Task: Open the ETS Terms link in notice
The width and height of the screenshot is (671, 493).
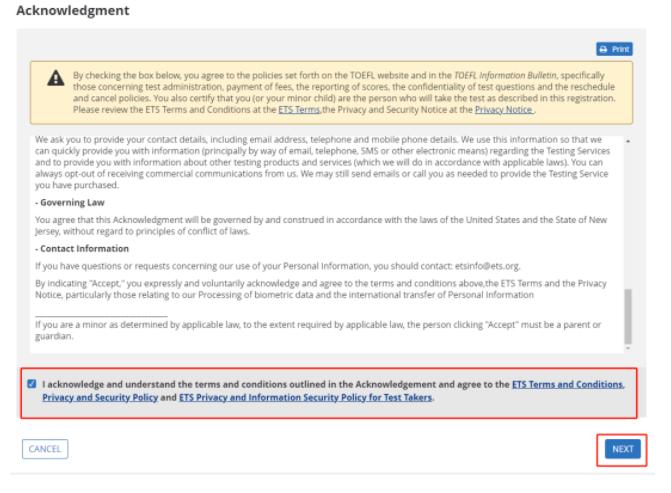Action: coord(299,110)
